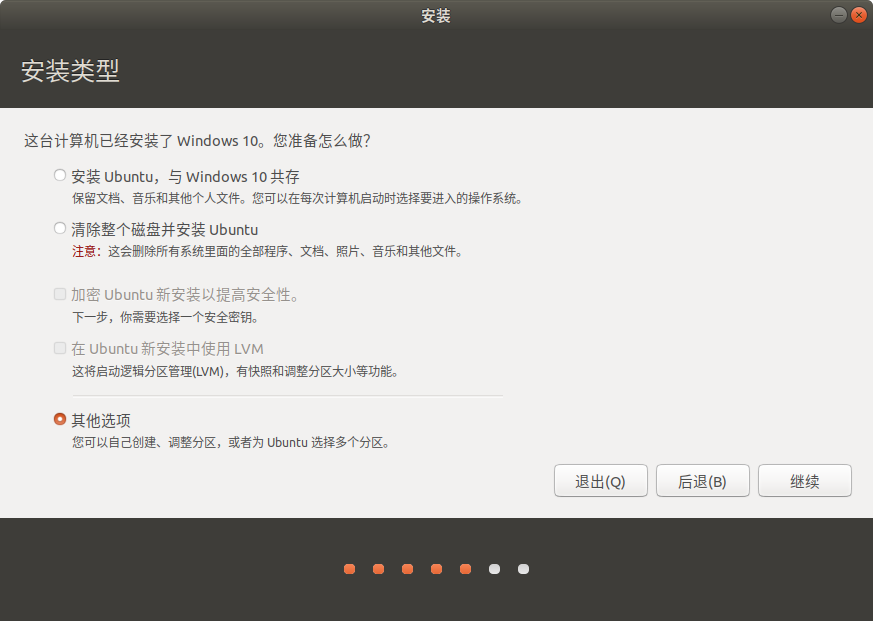Click the 安全密钥 description text

pos(165,317)
